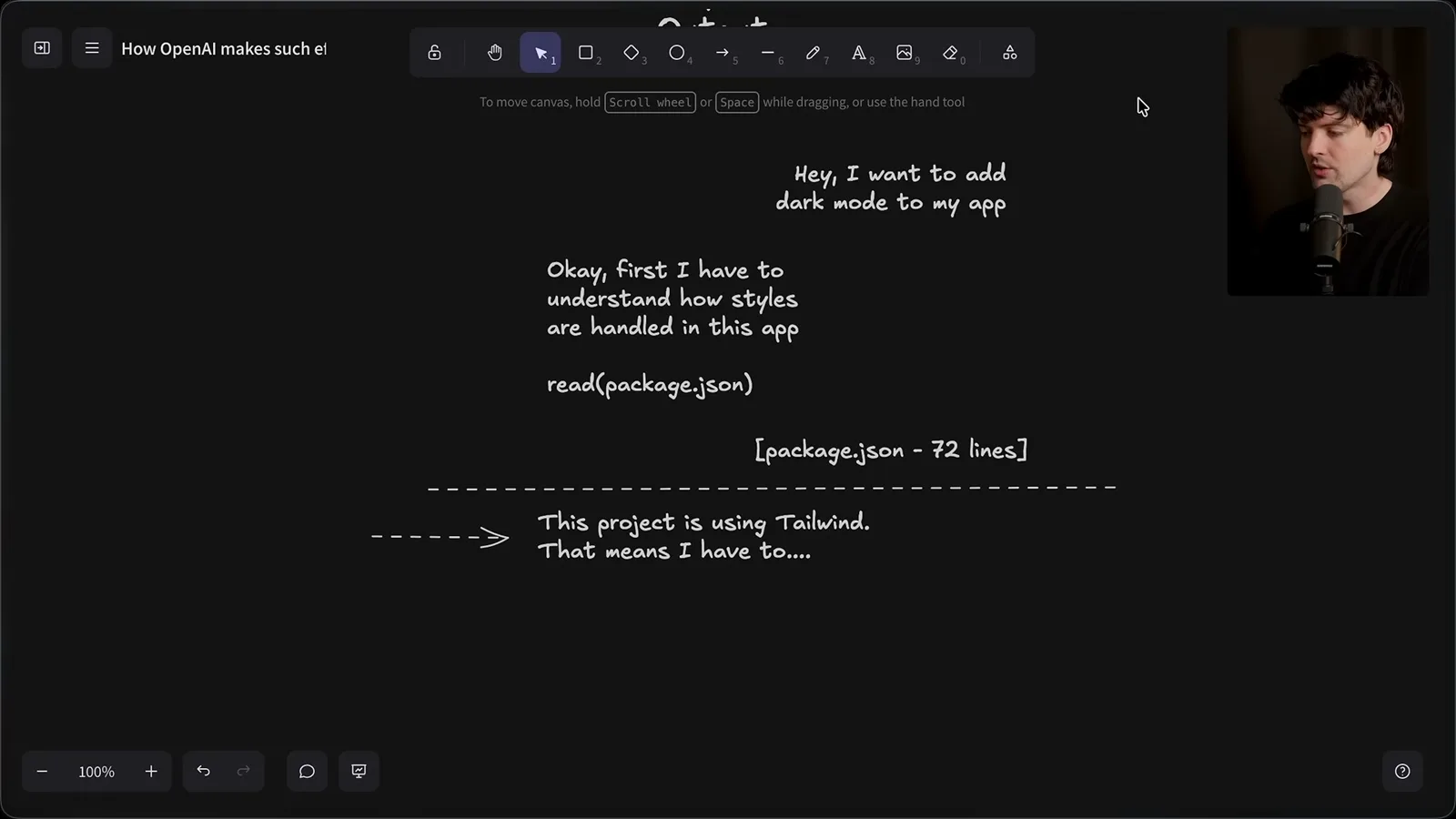Toggle the keep-tool-active lock icon
The height and width of the screenshot is (819, 1456).
coord(435,53)
